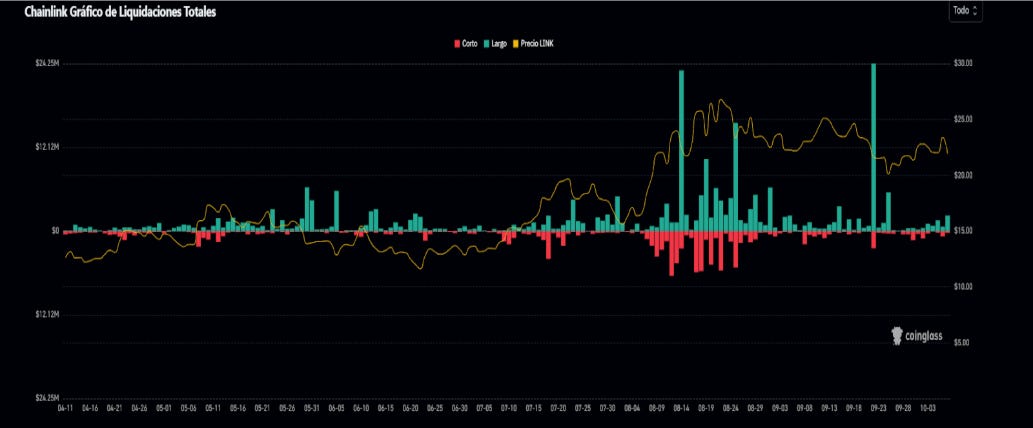Select the 05-16 date label
The image size is (1033, 428).
pyautogui.click(x=238, y=408)
